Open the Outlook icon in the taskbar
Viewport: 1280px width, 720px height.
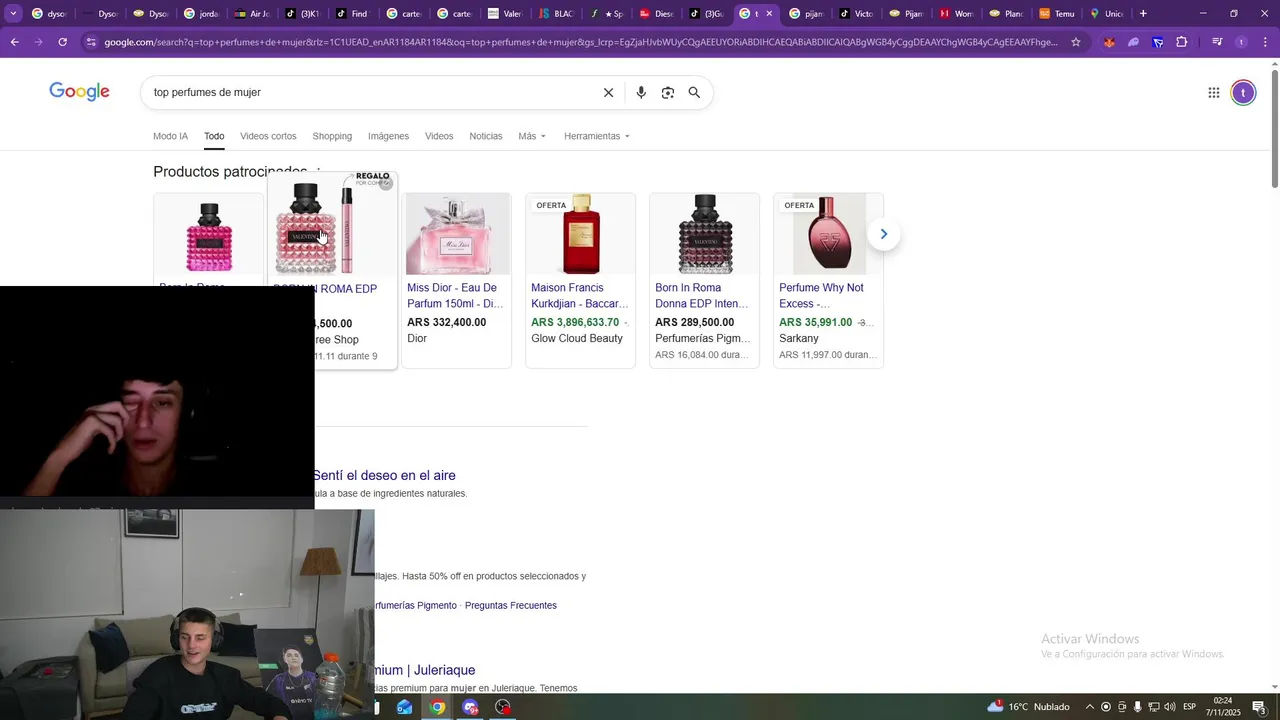click(405, 707)
